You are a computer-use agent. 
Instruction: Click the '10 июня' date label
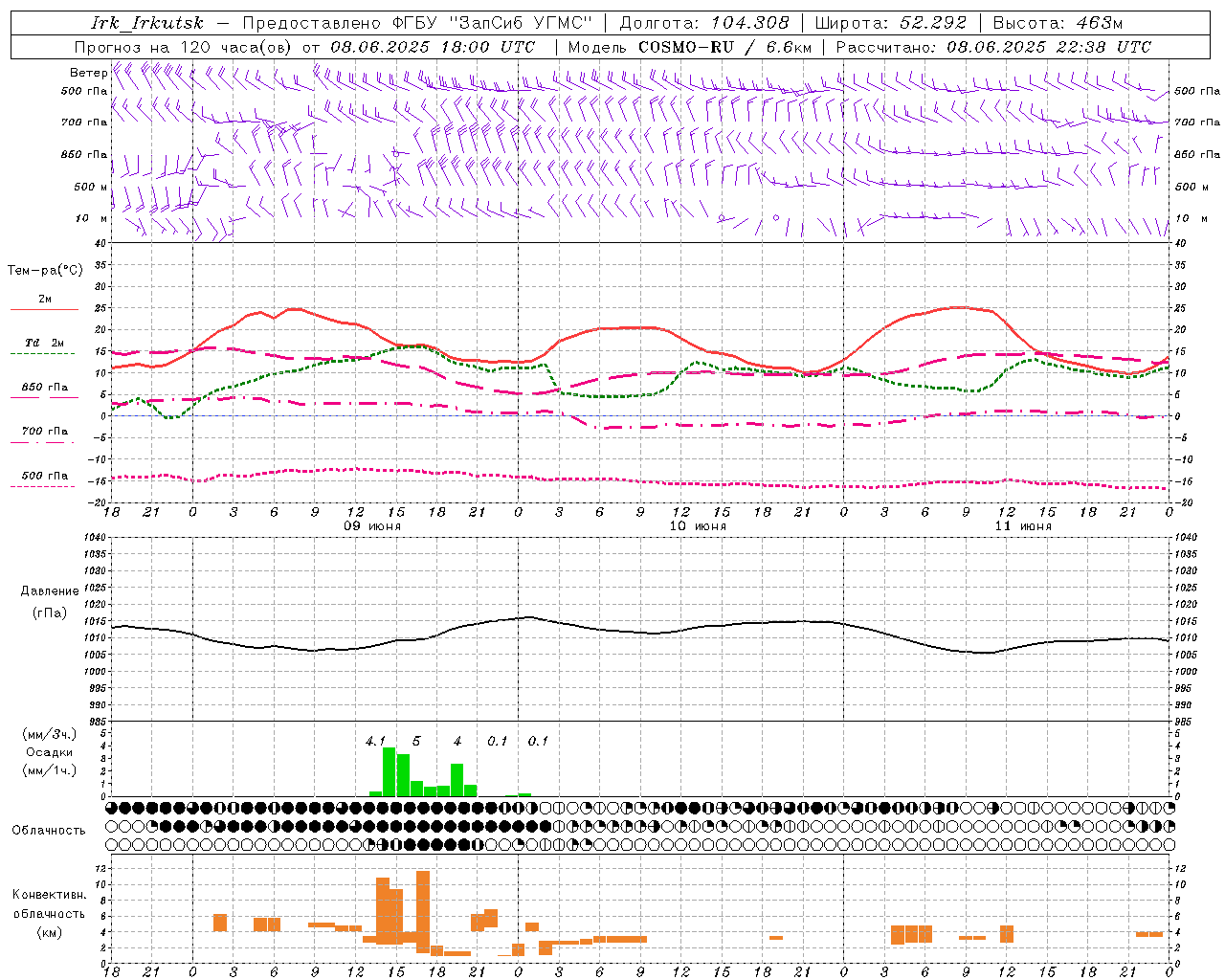(x=698, y=526)
